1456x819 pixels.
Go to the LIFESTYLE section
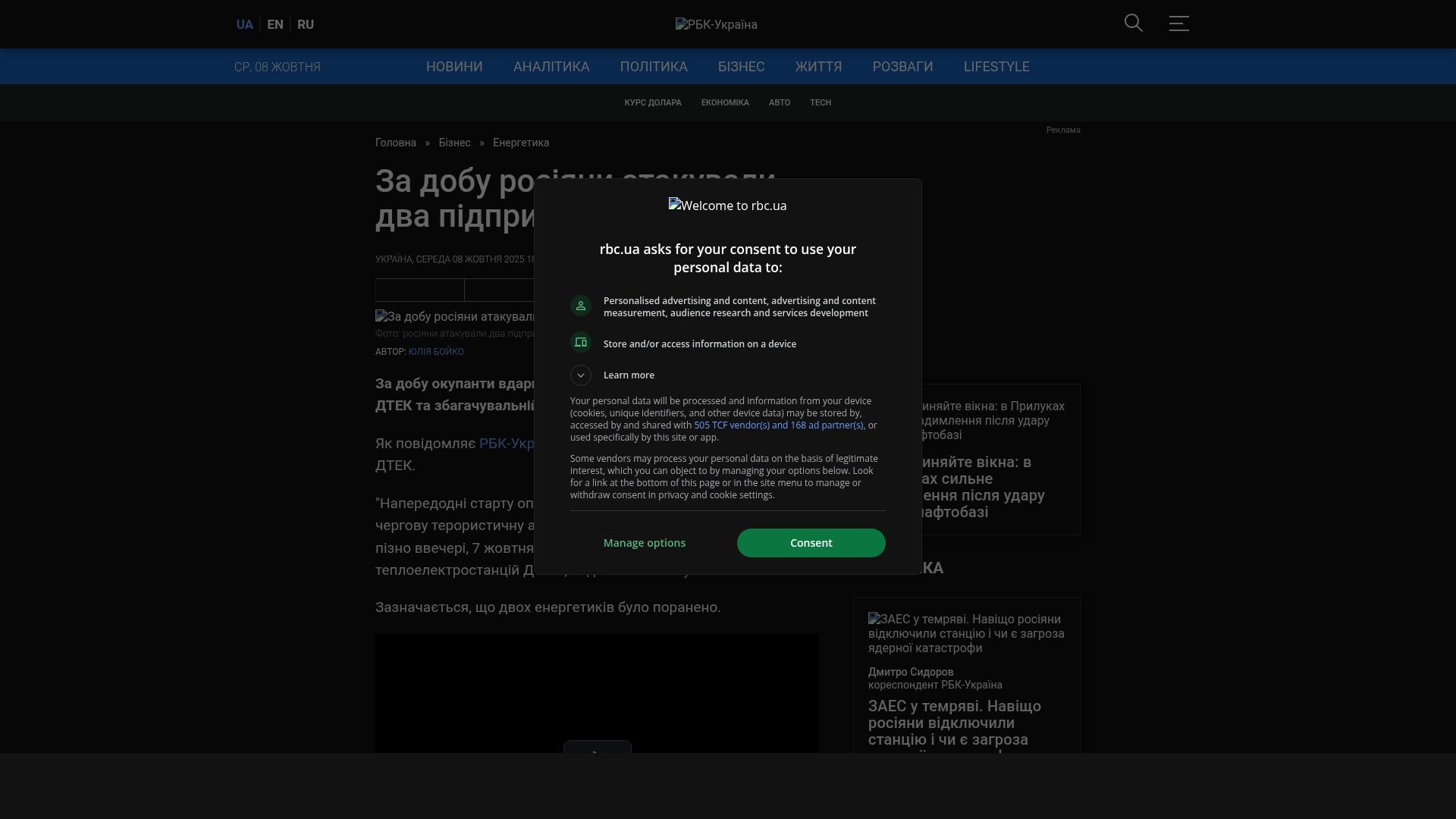(x=996, y=67)
